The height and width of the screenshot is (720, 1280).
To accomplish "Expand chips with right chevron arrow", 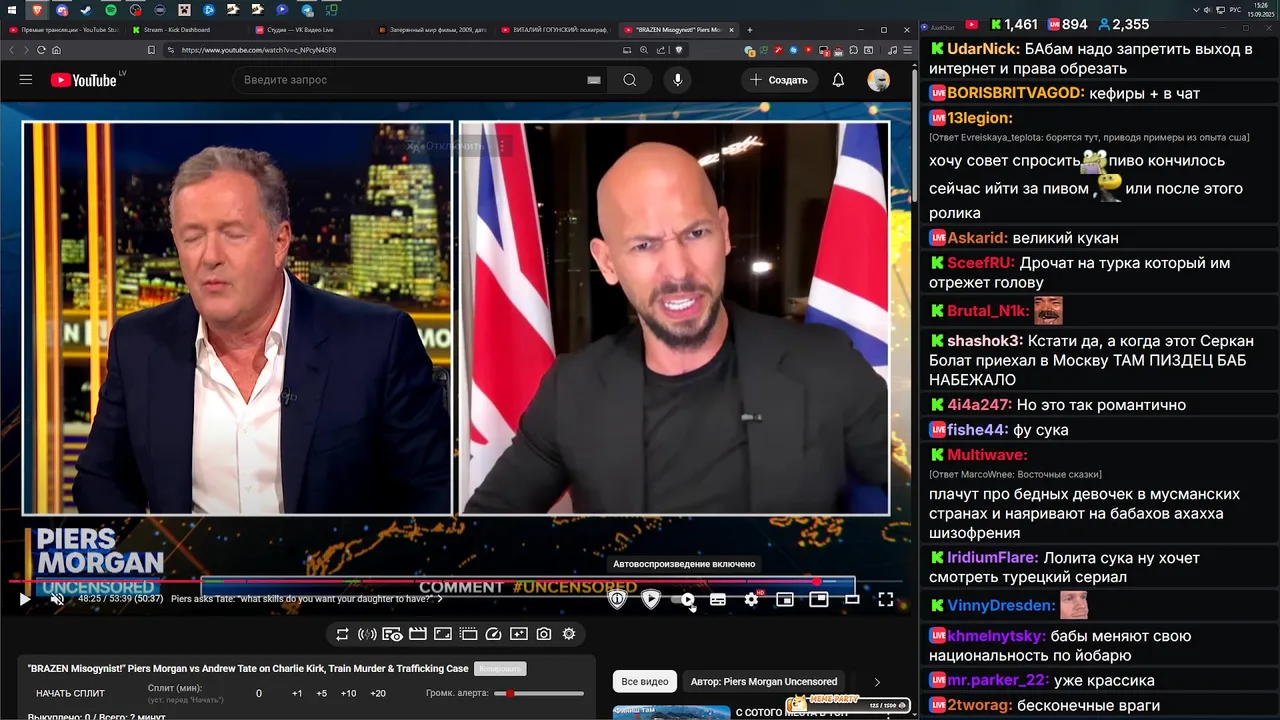I will (877, 682).
